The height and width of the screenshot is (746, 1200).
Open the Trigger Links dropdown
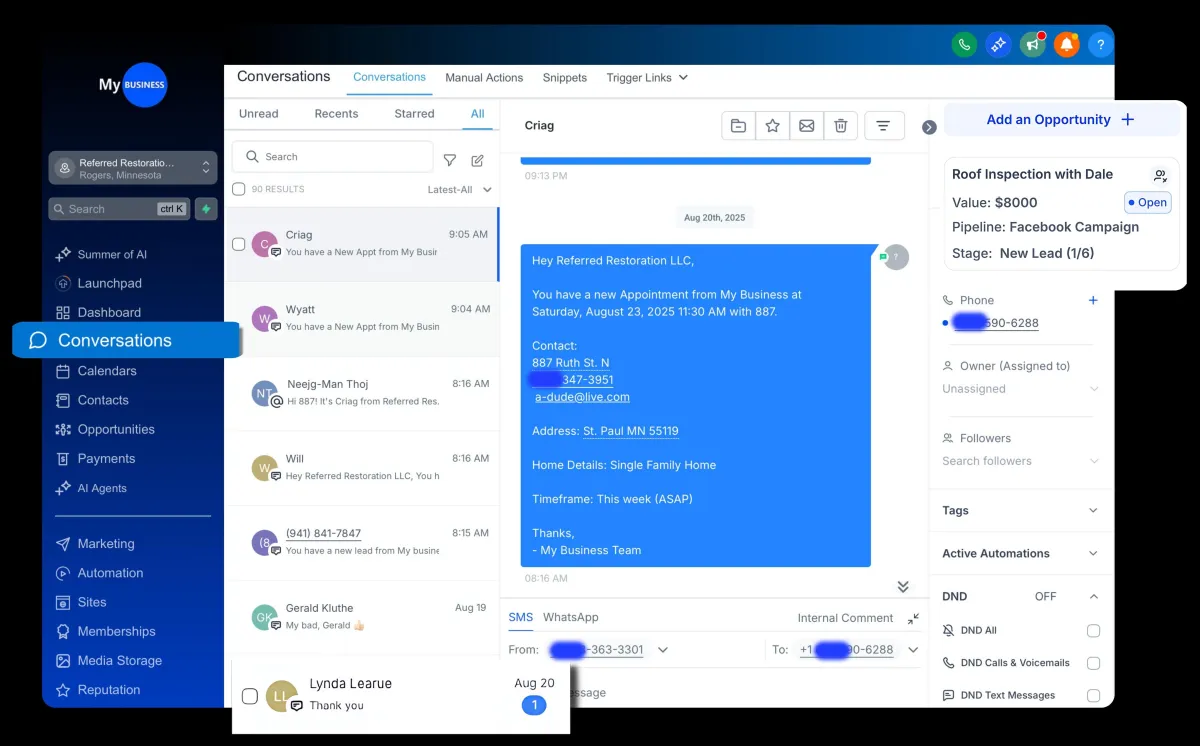coord(647,77)
